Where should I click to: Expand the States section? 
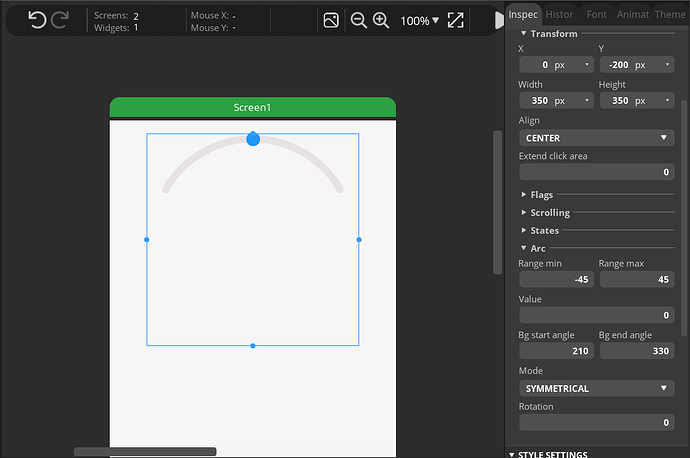click(x=544, y=231)
